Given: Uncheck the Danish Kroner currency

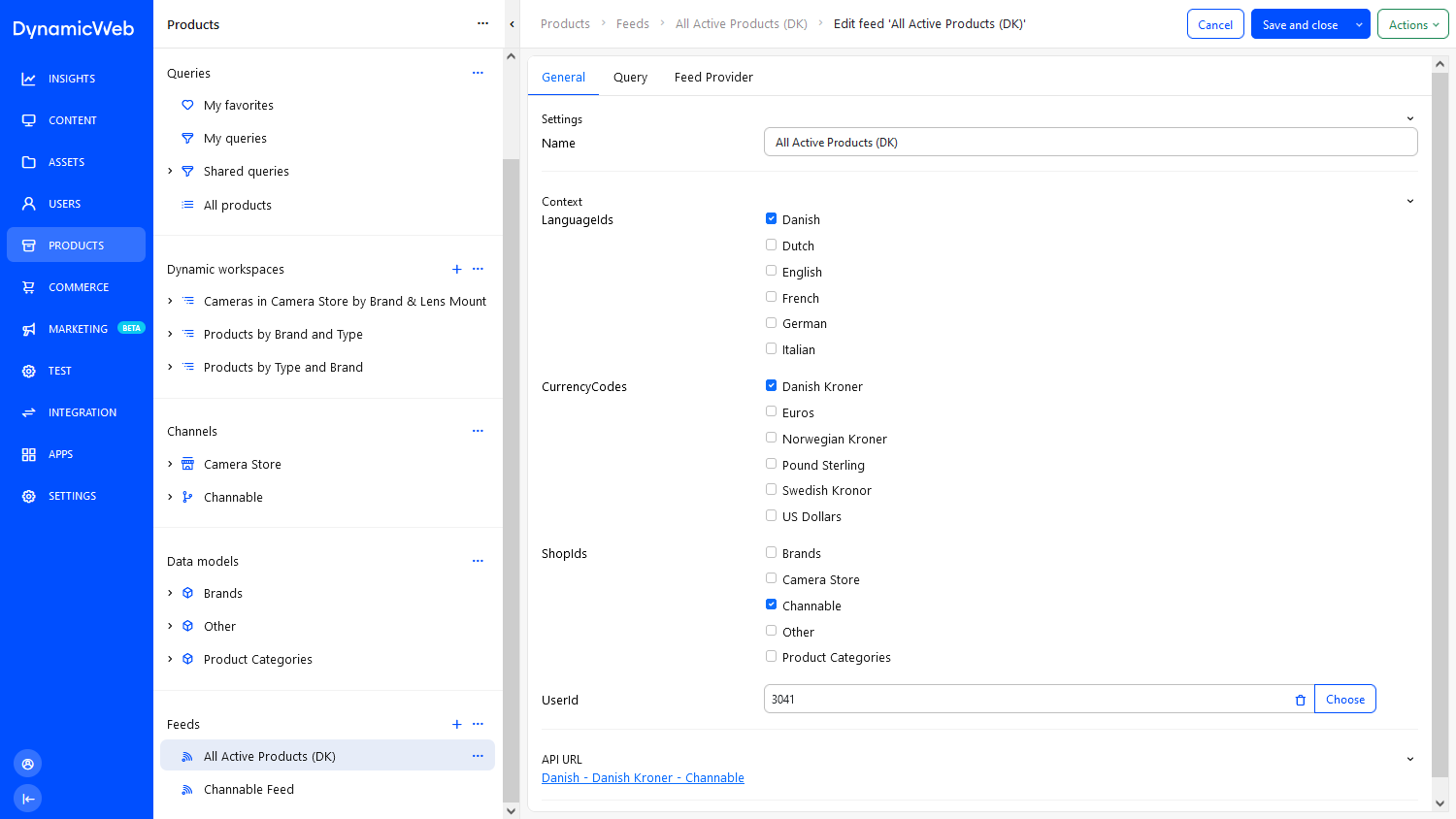Looking at the screenshot, I should [771, 386].
